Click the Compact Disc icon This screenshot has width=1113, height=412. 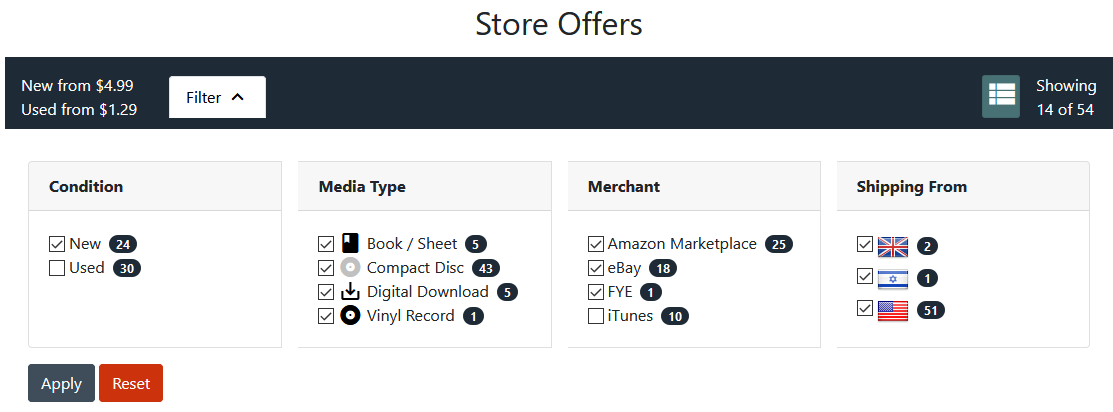[x=350, y=267]
